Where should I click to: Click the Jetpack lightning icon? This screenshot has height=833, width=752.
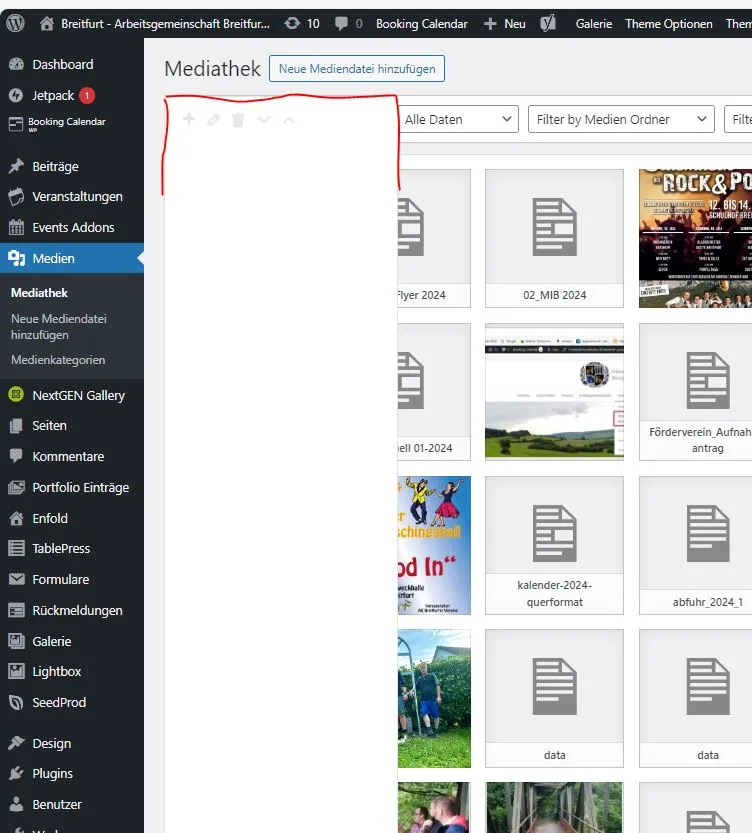point(16,95)
